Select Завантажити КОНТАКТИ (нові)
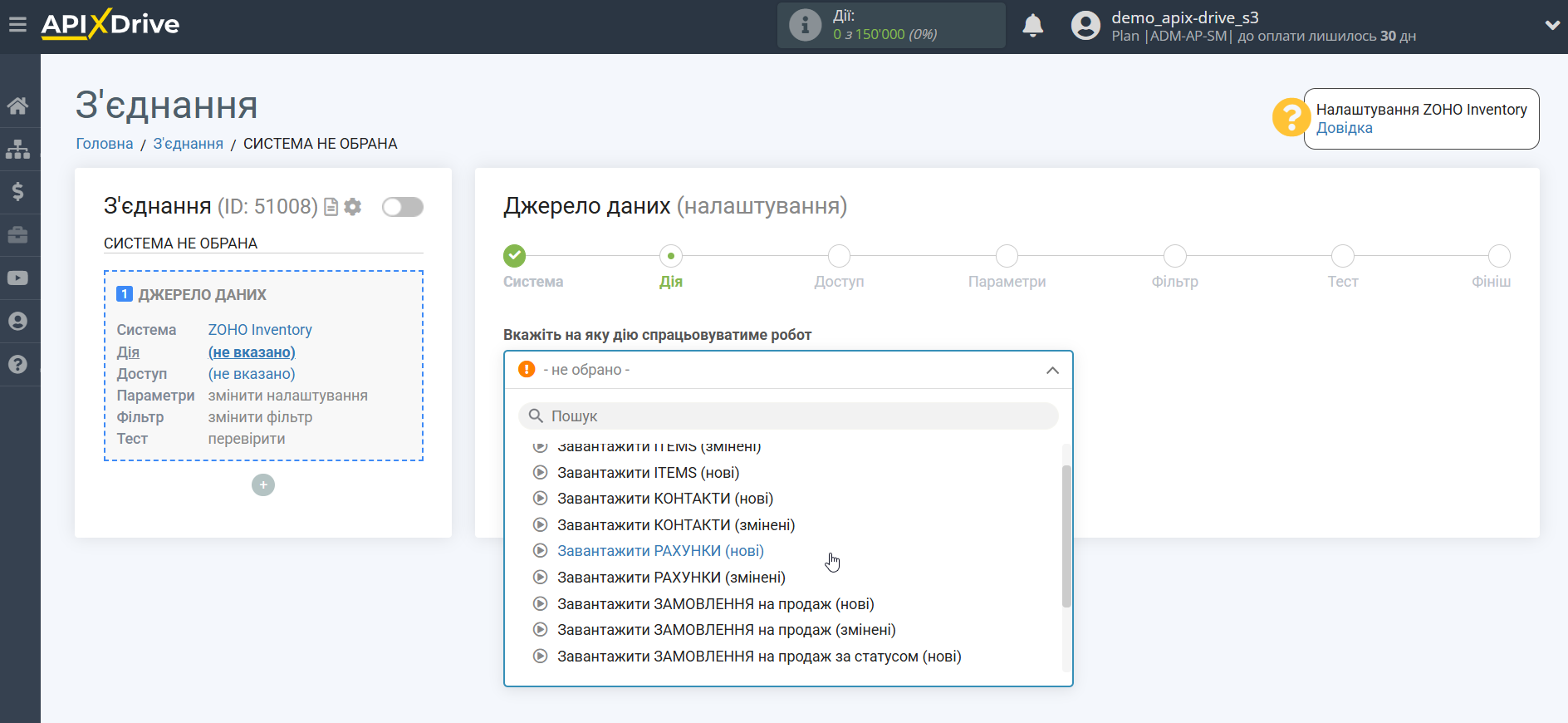 click(664, 499)
